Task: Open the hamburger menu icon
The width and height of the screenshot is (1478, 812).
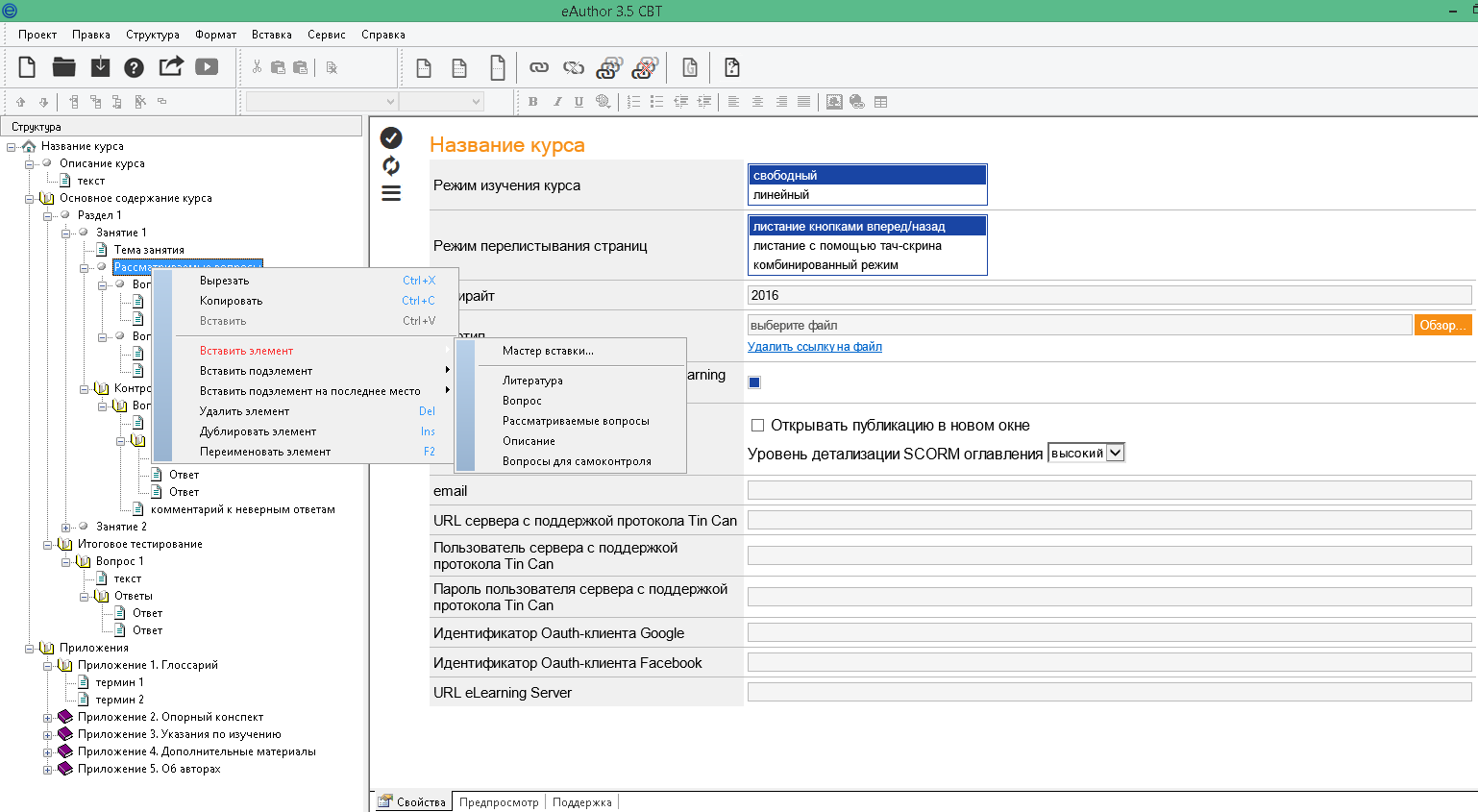Action: [391, 193]
